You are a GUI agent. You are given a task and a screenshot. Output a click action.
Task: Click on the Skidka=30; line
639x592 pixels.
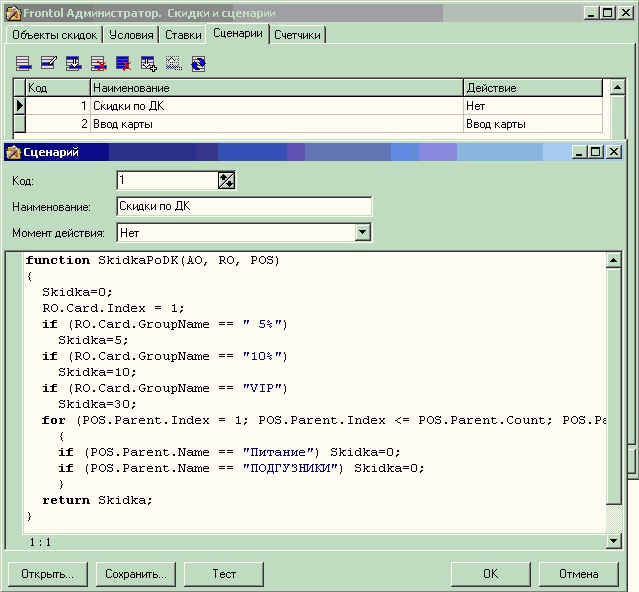click(97, 404)
